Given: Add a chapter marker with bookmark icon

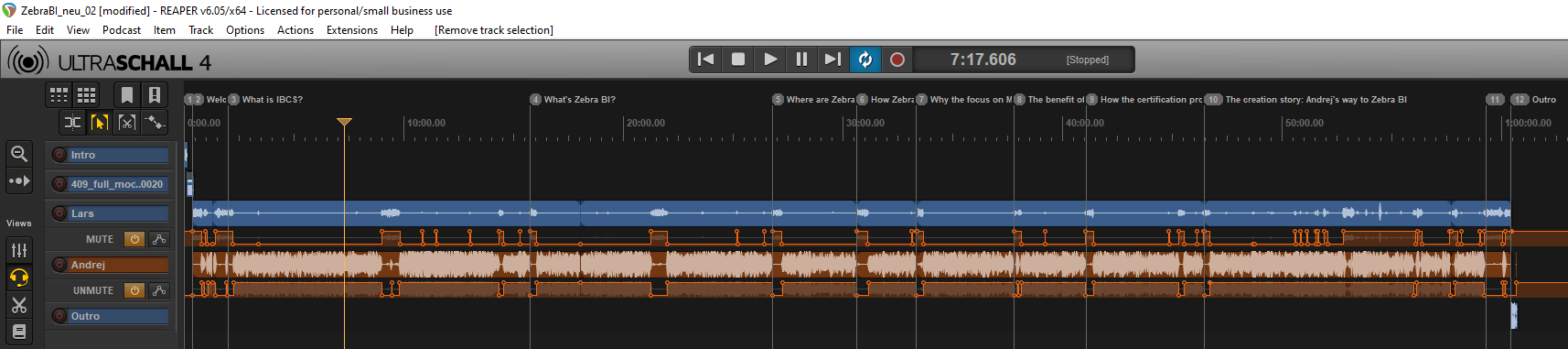Looking at the screenshot, I should tap(127, 94).
